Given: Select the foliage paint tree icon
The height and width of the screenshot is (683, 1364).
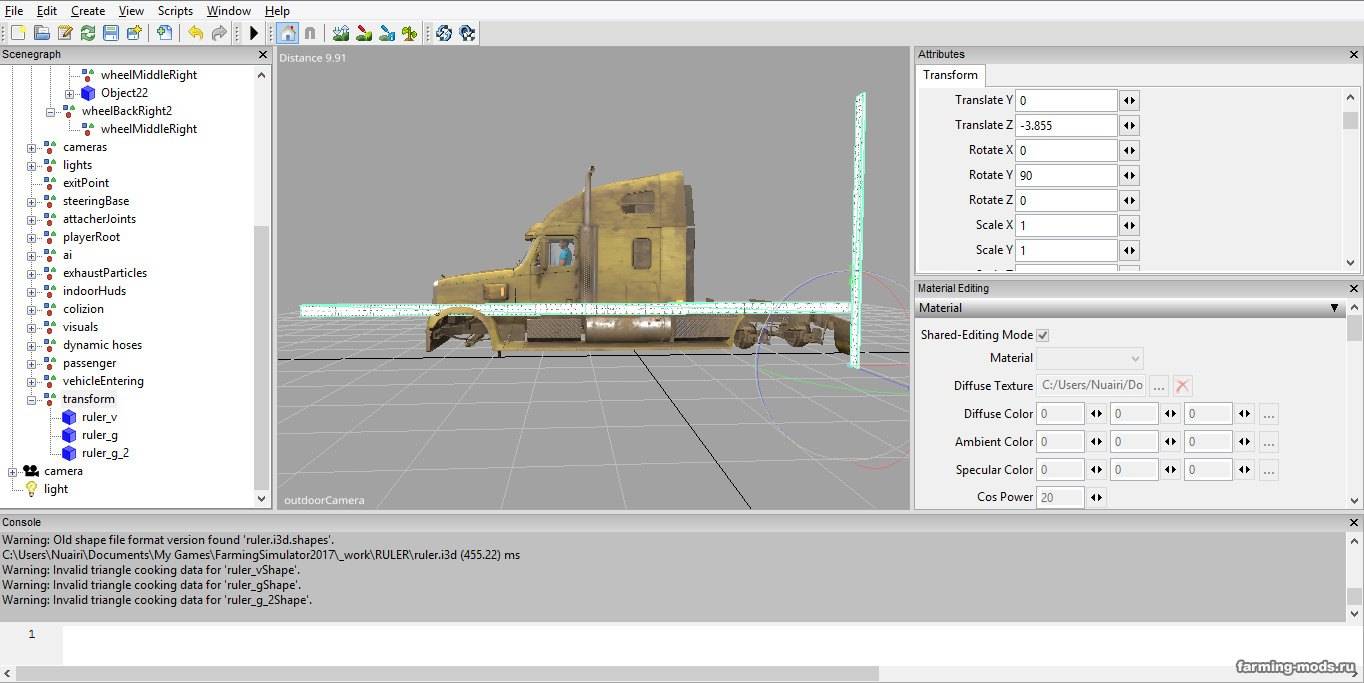Looking at the screenshot, I should [x=410, y=33].
